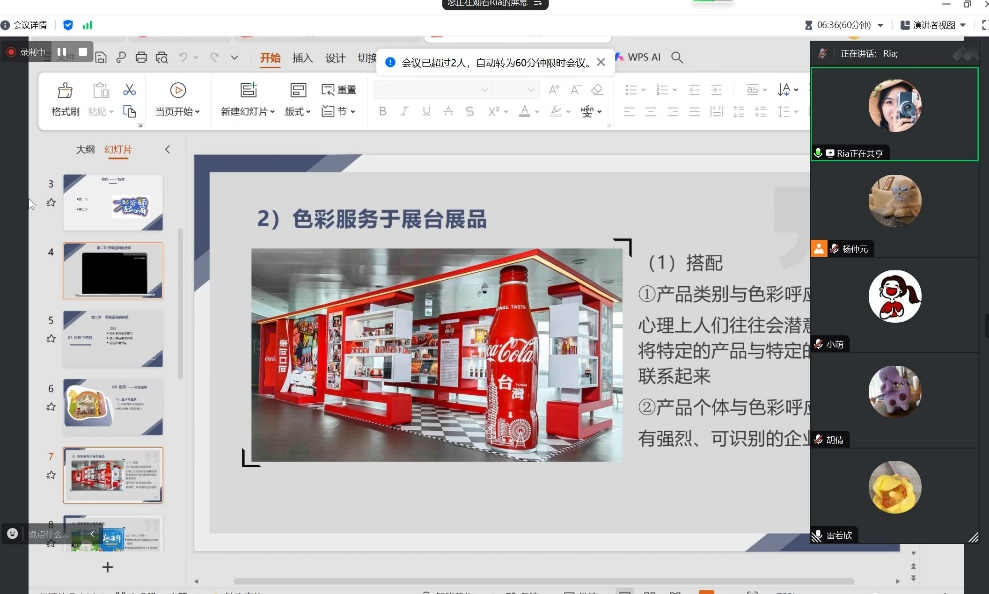Toggle favorite star on slide 6
Image resolution: width=989 pixels, height=594 pixels.
tap(51, 407)
